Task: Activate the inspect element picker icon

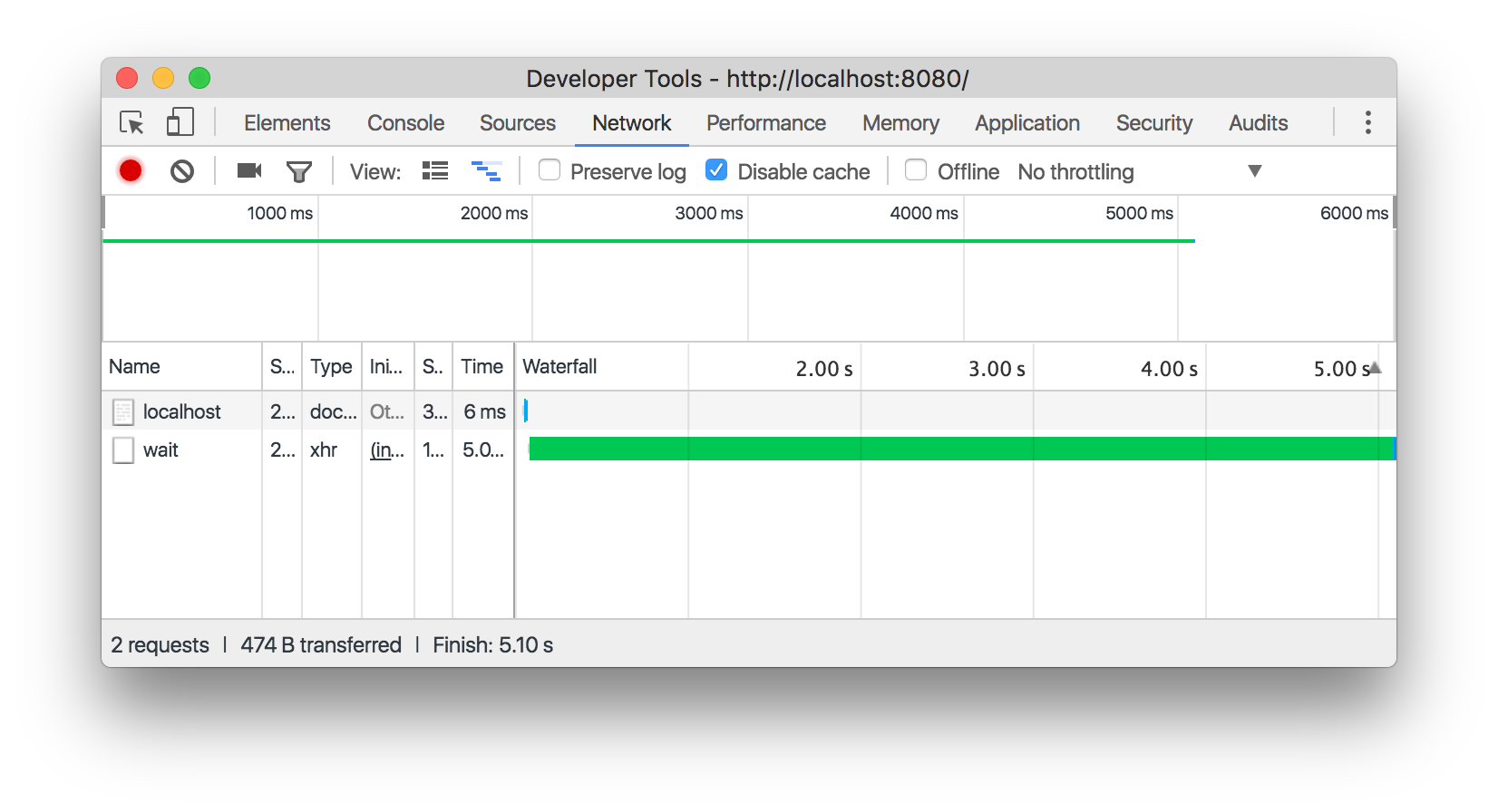Action: [131, 122]
